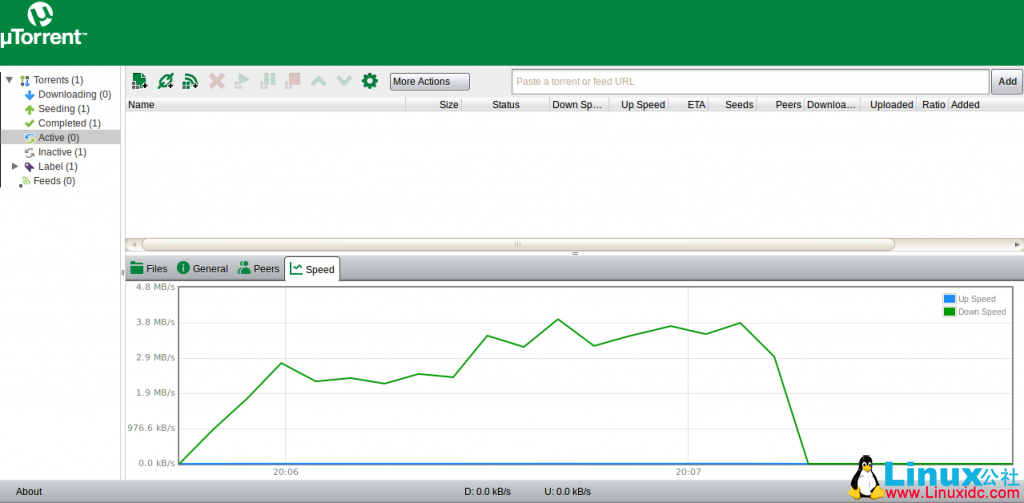Select Completed (1) category
The height and width of the screenshot is (503, 1024).
click(x=69, y=123)
